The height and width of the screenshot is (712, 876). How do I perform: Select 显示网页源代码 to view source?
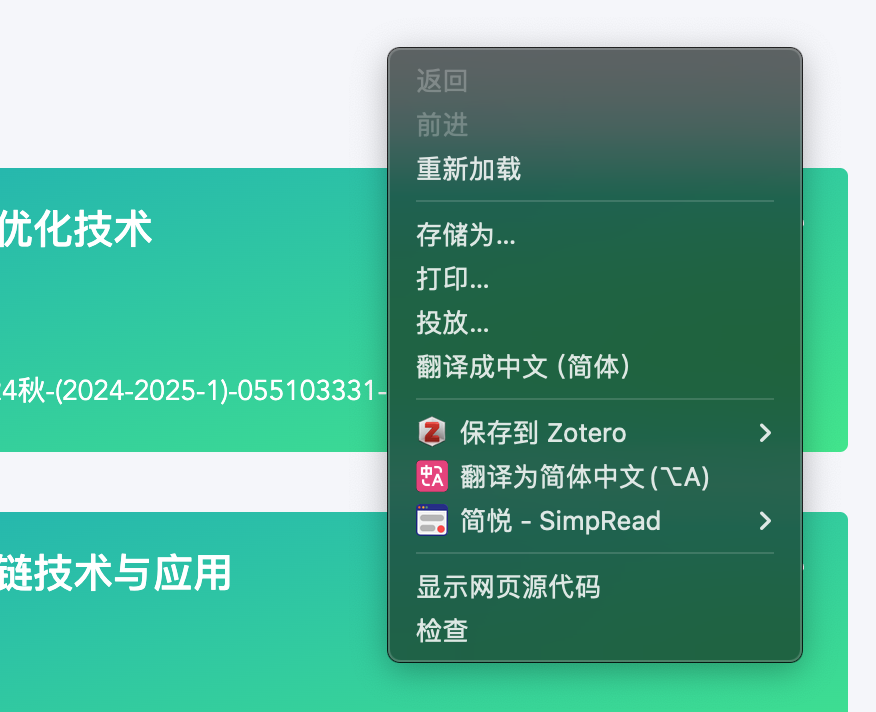click(x=594, y=587)
